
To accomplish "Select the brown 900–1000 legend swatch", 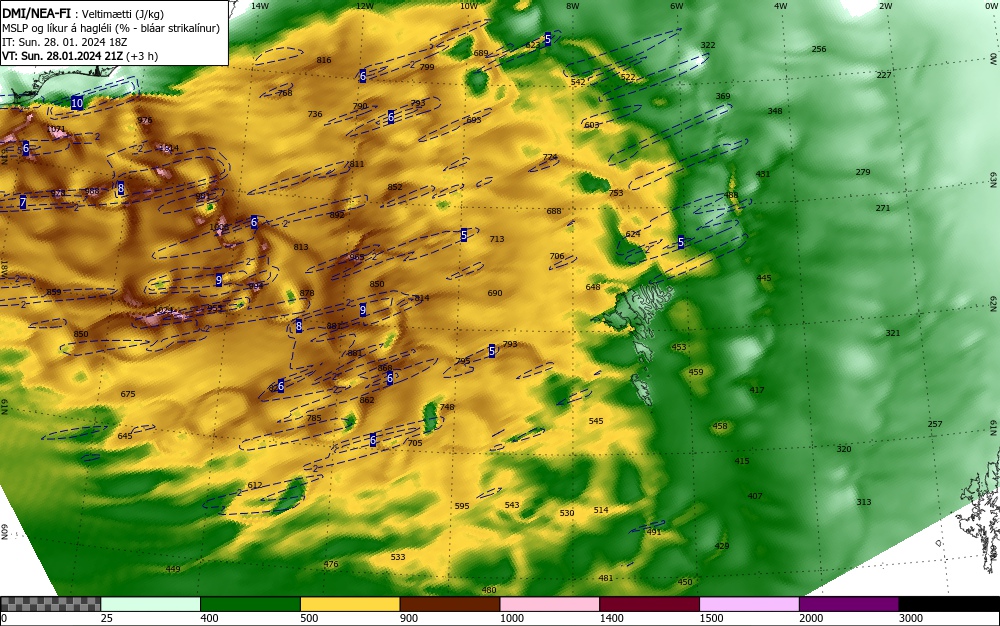I will tap(450, 604).
